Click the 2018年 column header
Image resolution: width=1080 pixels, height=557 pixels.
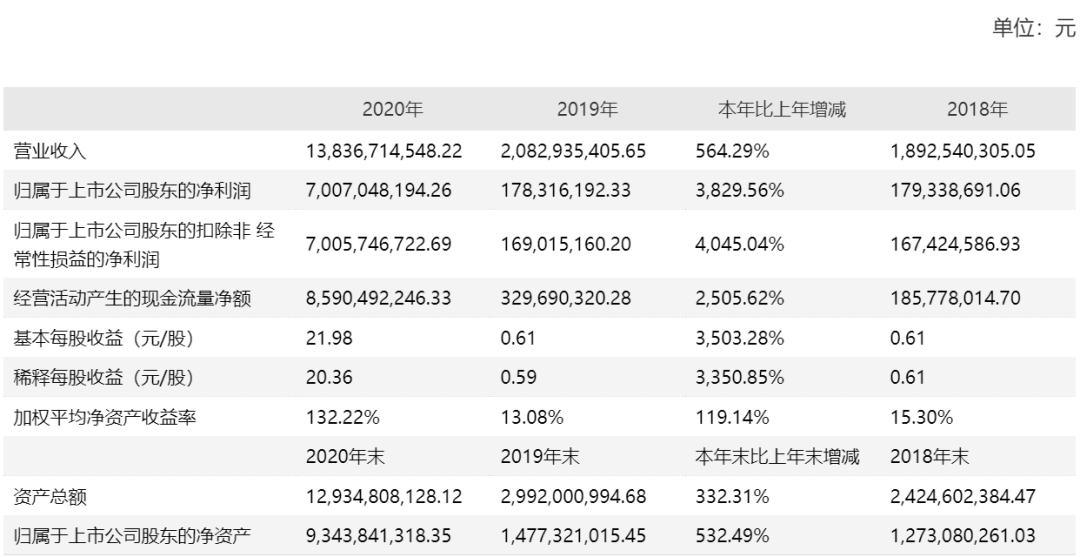[977, 111]
